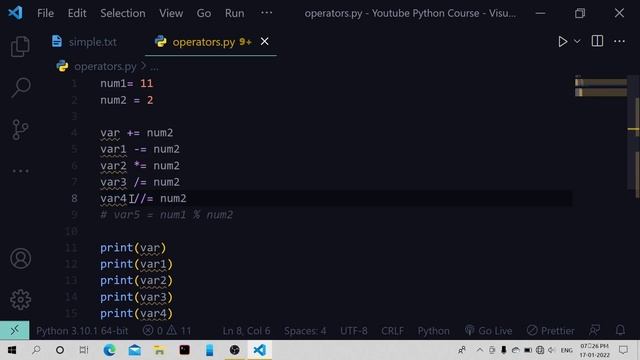This screenshot has width=640, height=360.
Task: Open Mail app from taskbar
Action: coord(135,350)
